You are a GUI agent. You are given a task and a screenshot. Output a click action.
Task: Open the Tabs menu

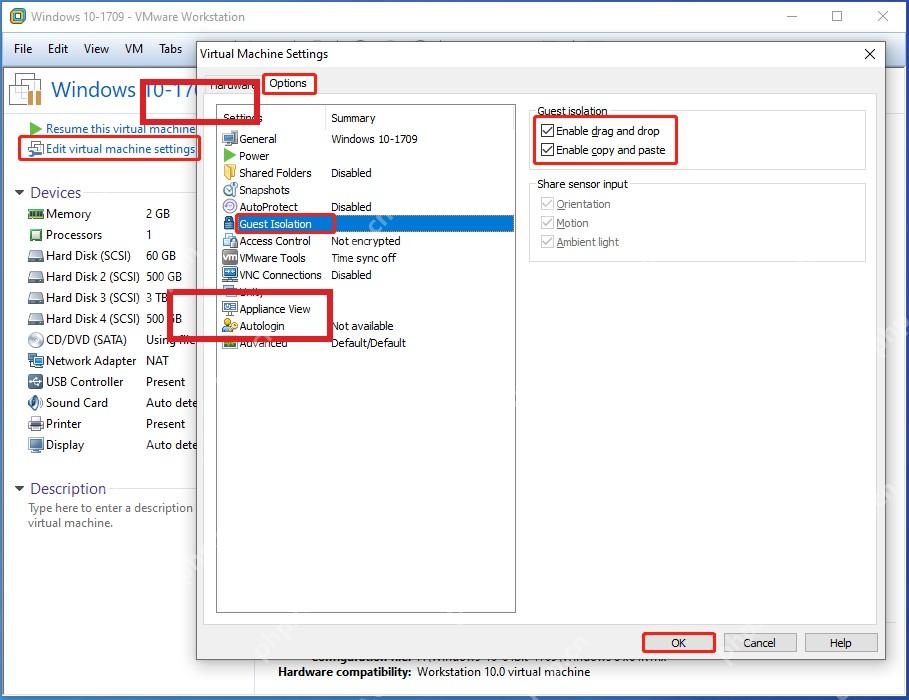[x=170, y=49]
